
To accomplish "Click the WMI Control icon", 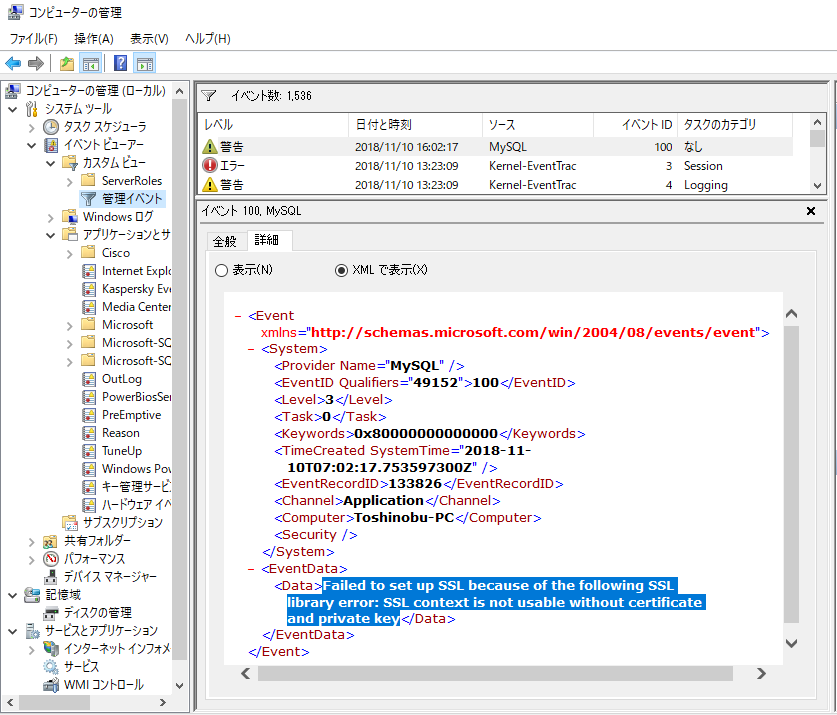I will point(51,685).
